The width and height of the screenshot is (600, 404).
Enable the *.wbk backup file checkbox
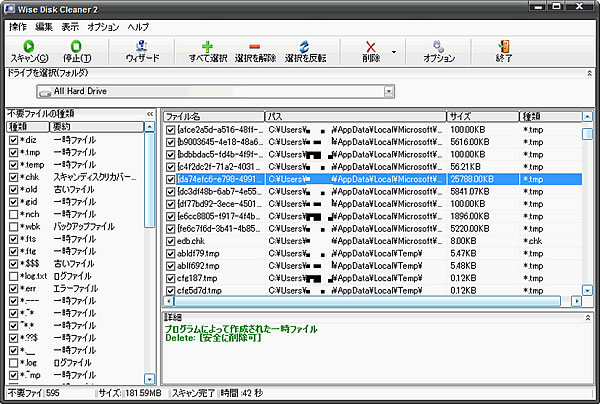click(12, 228)
